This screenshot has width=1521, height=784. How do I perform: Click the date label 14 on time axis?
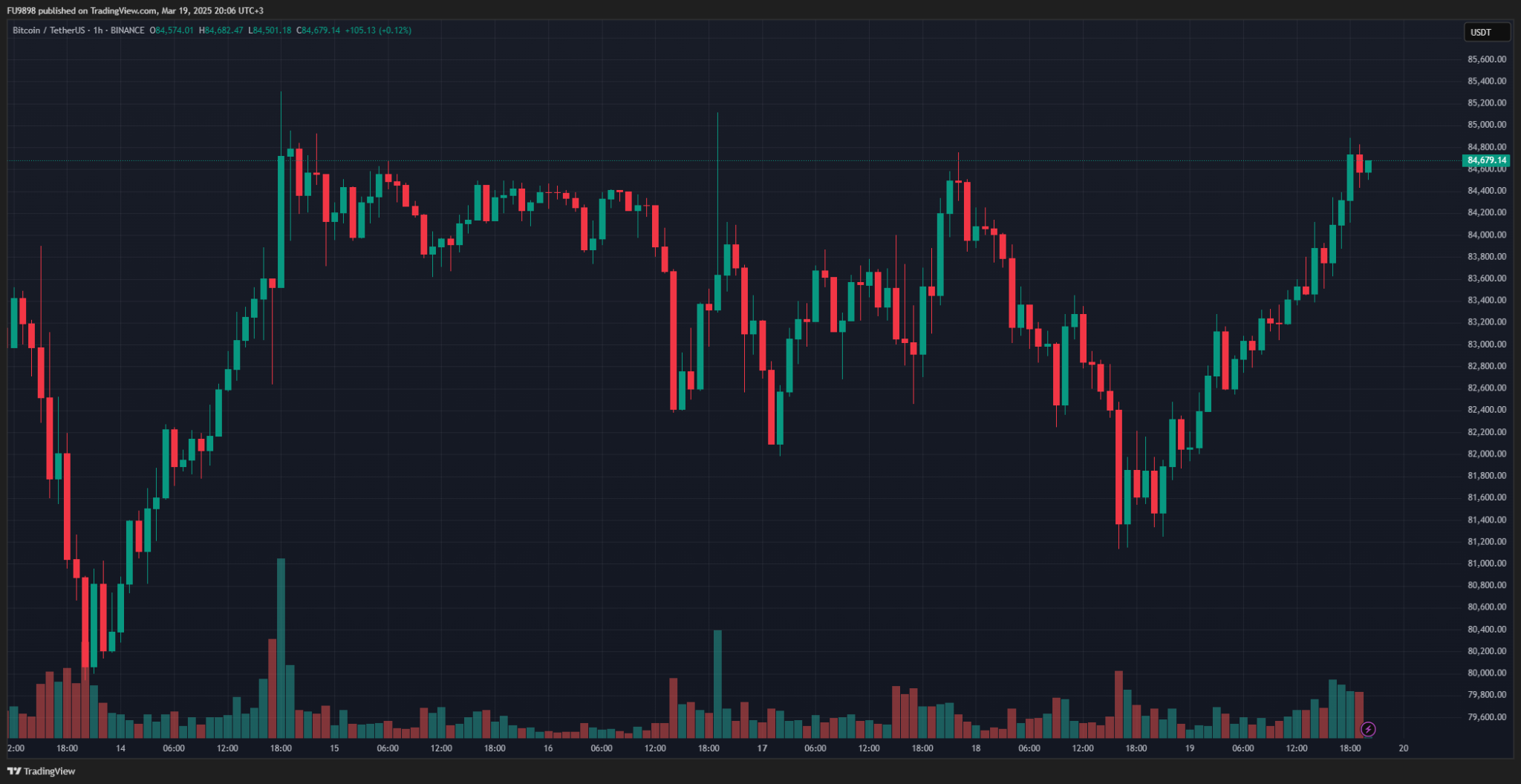[x=120, y=748]
